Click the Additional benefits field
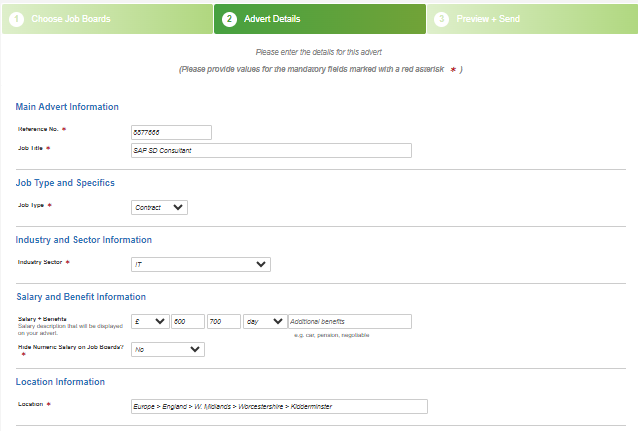 [350, 321]
